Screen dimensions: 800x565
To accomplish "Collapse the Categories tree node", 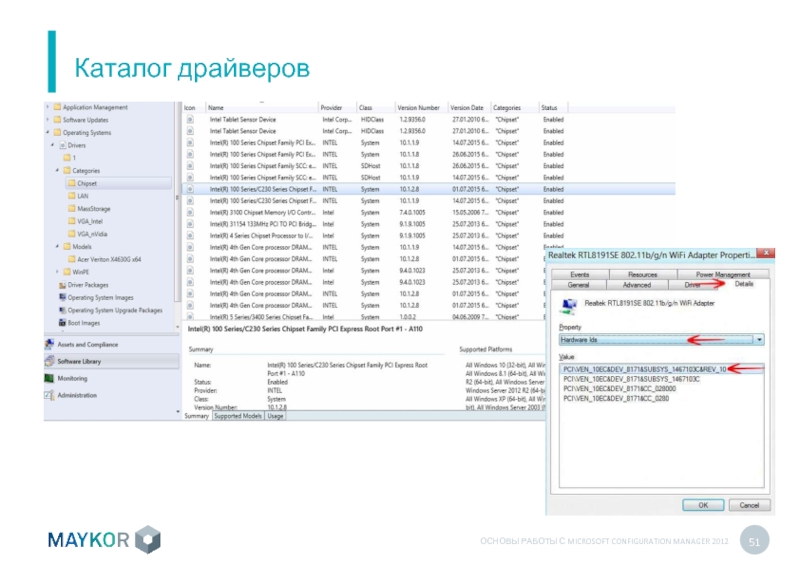I will coord(58,171).
